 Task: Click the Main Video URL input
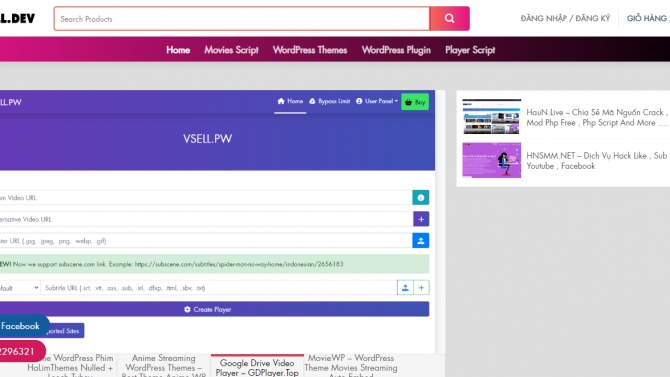[x=206, y=197]
